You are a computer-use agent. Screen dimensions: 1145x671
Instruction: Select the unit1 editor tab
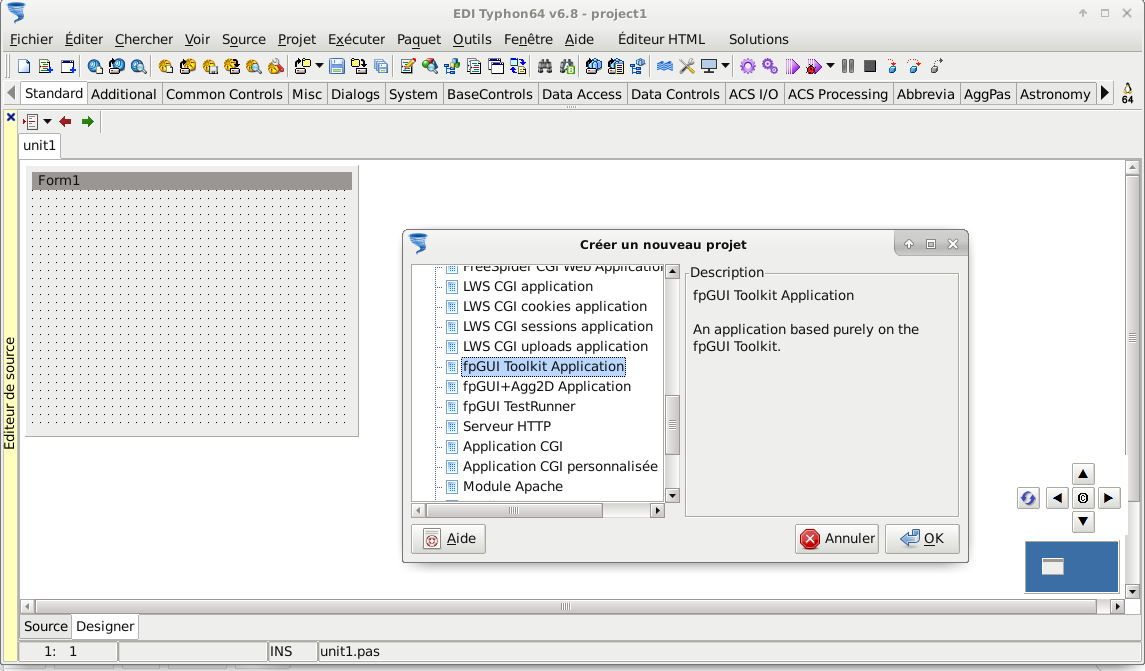pos(39,145)
